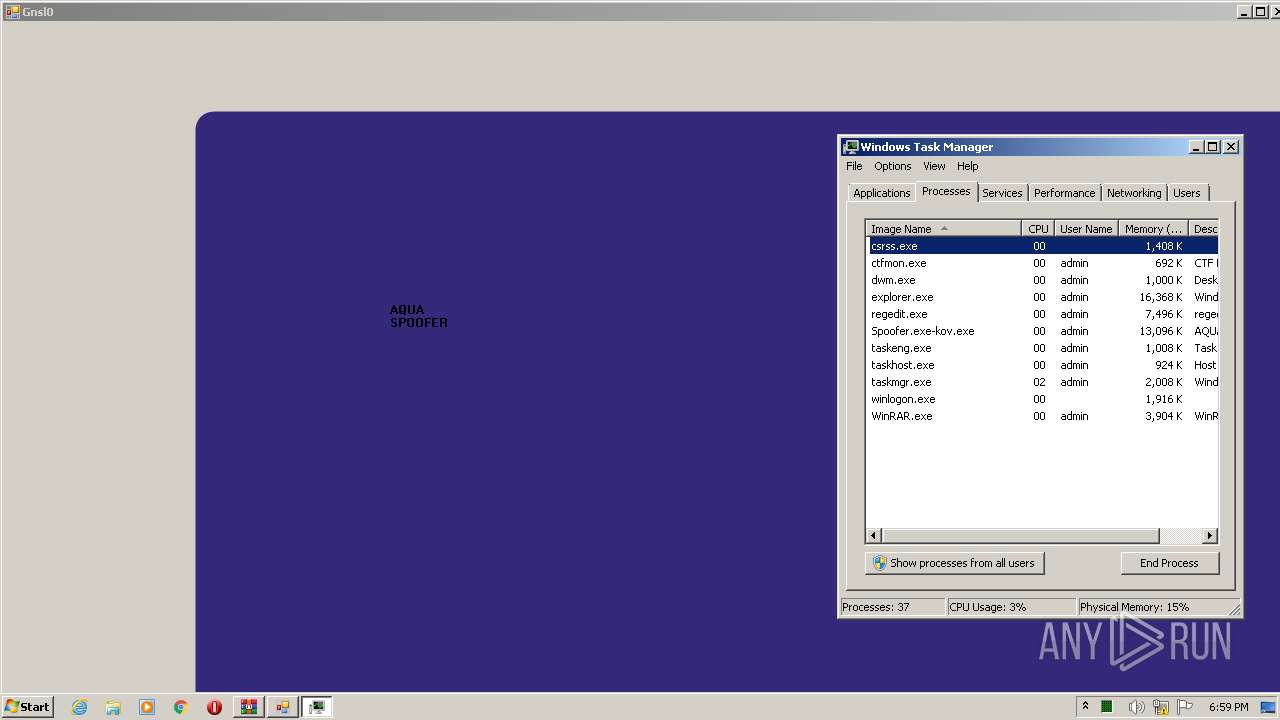Open the File menu in Task Manager
Image resolution: width=1280 pixels, height=720 pixels.
click(854, 166)
